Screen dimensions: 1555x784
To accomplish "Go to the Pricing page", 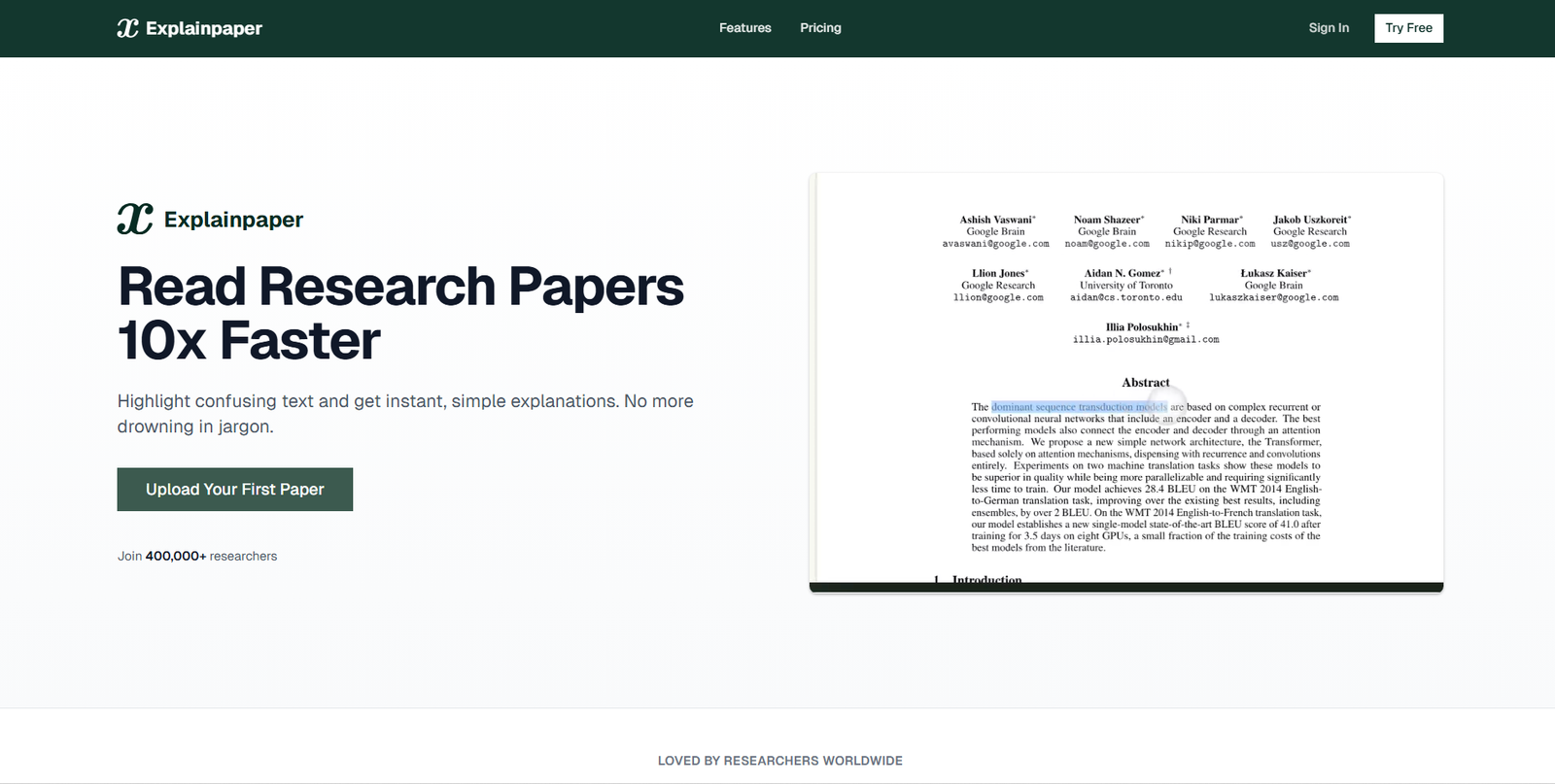I will pos(820,28).
